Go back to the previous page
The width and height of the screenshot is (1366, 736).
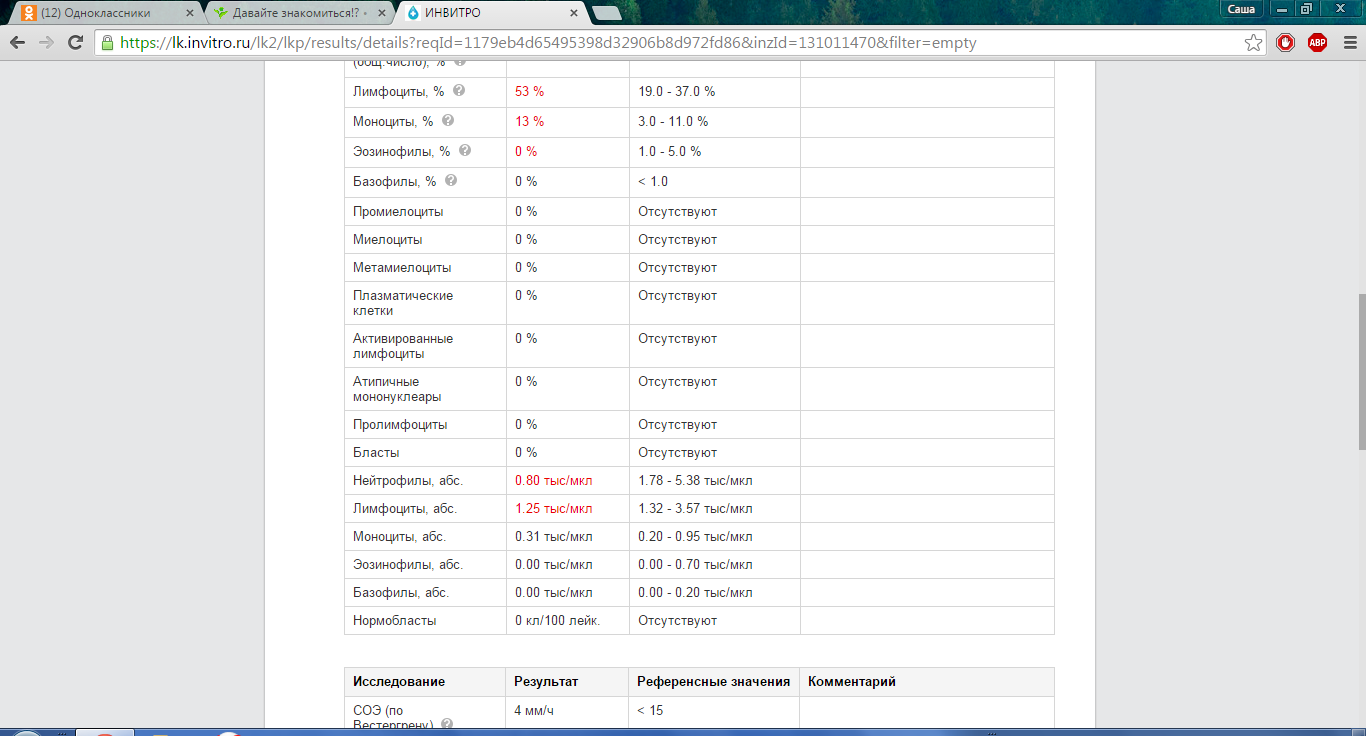pyautogui.click(x=17, y=43)
